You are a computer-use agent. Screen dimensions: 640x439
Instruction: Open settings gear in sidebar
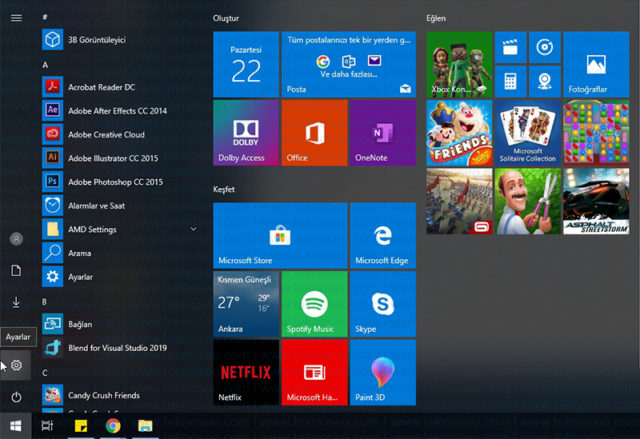pos(16,365)
